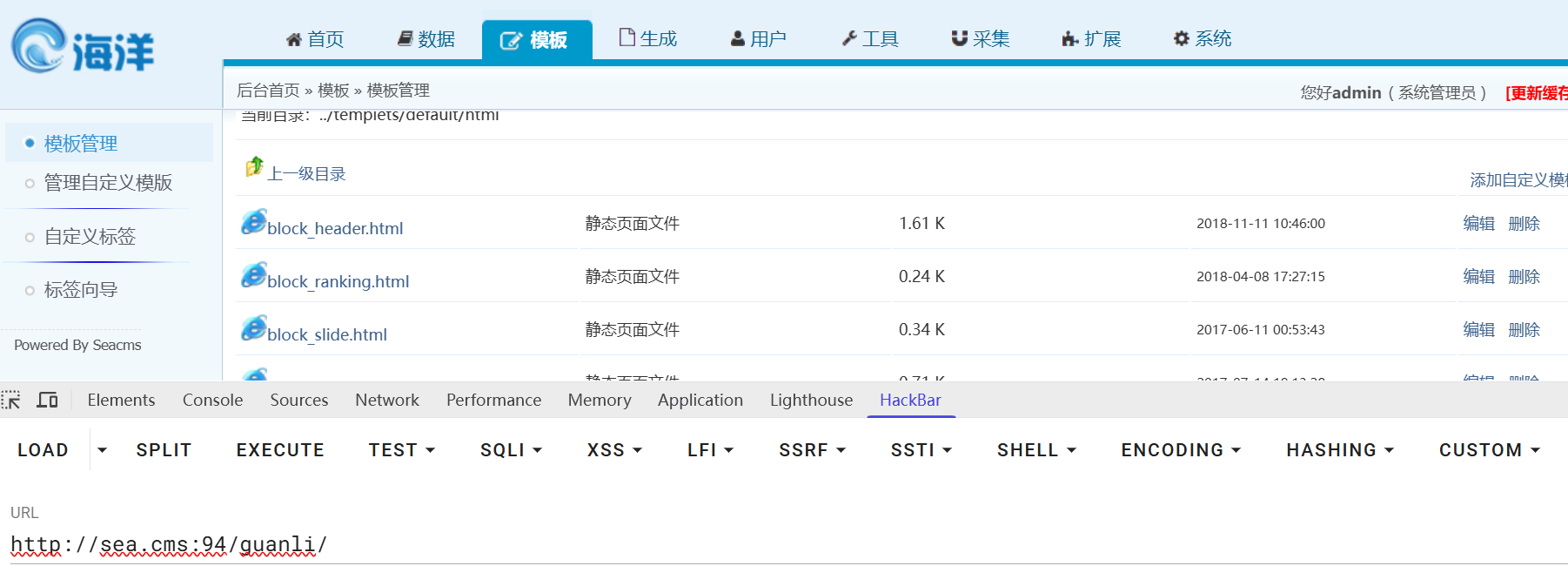Open the 扩展 extensions nav item

(1091, 39)
